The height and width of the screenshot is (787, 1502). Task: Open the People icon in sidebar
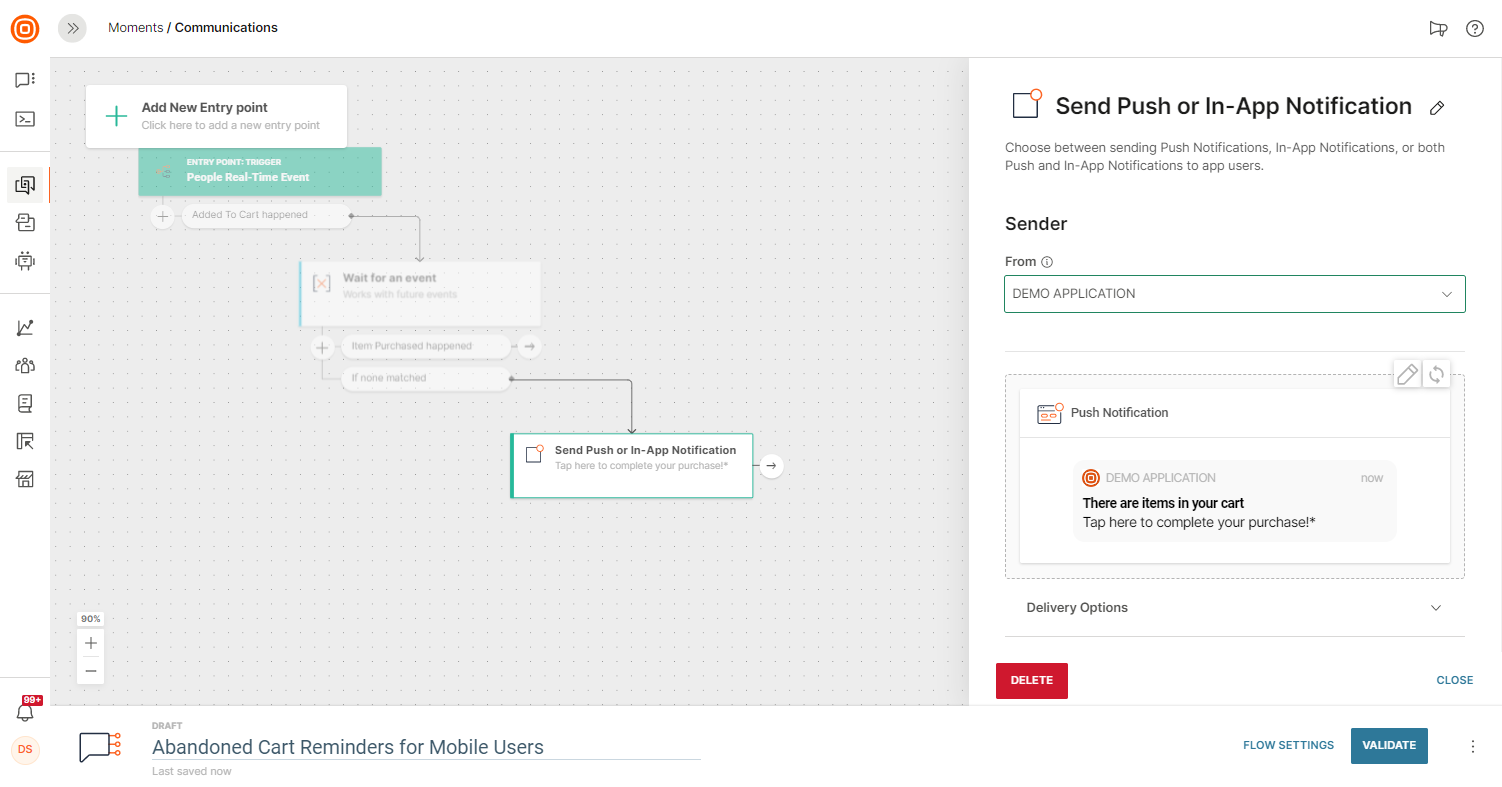click(x=25, y=366)
